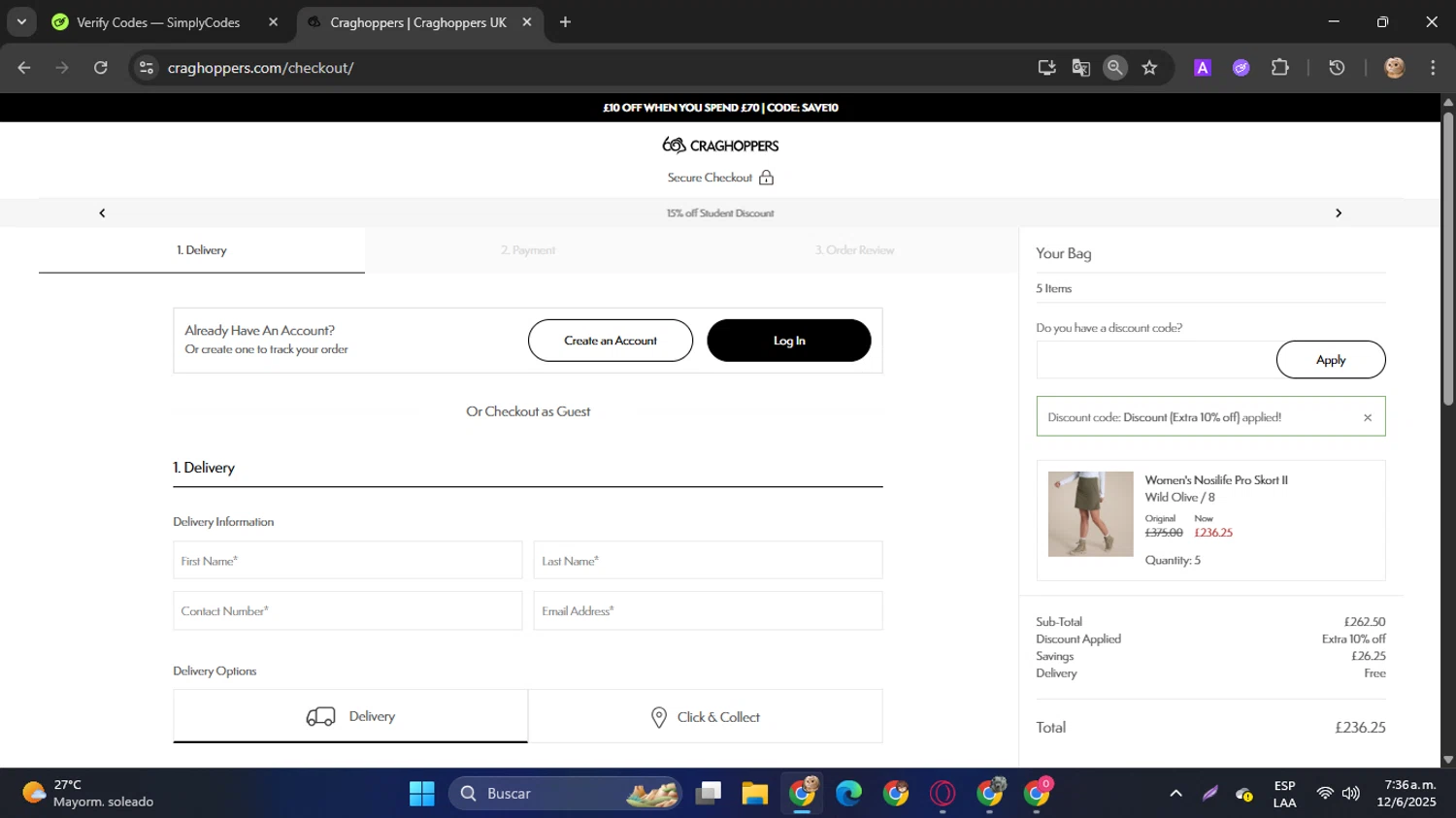Click the page vertical scrollbar
The width and height of the screenshot is (1456, 818).
tap(1448, 259)
